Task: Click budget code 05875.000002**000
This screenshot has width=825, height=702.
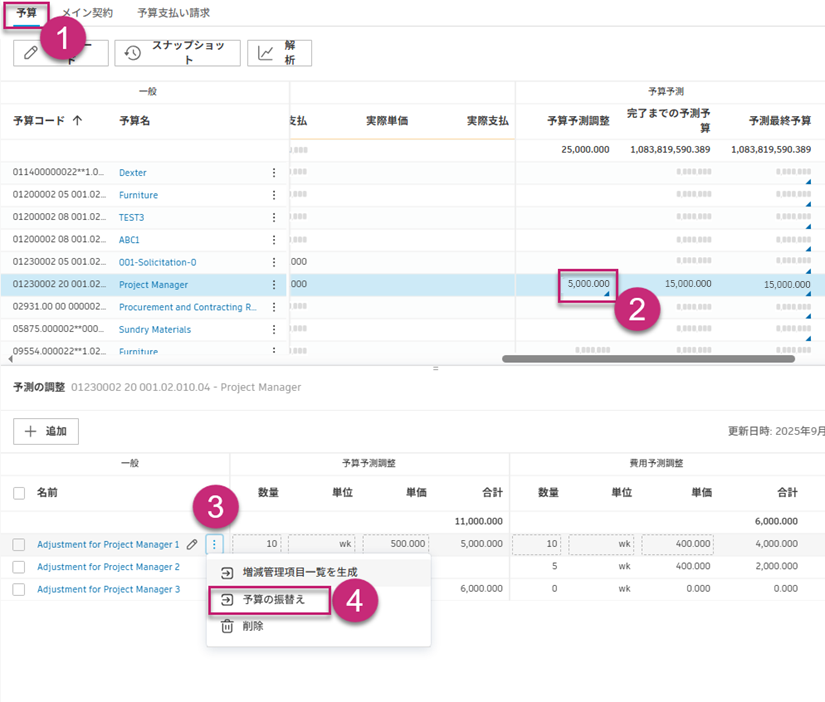Action: 58,329
